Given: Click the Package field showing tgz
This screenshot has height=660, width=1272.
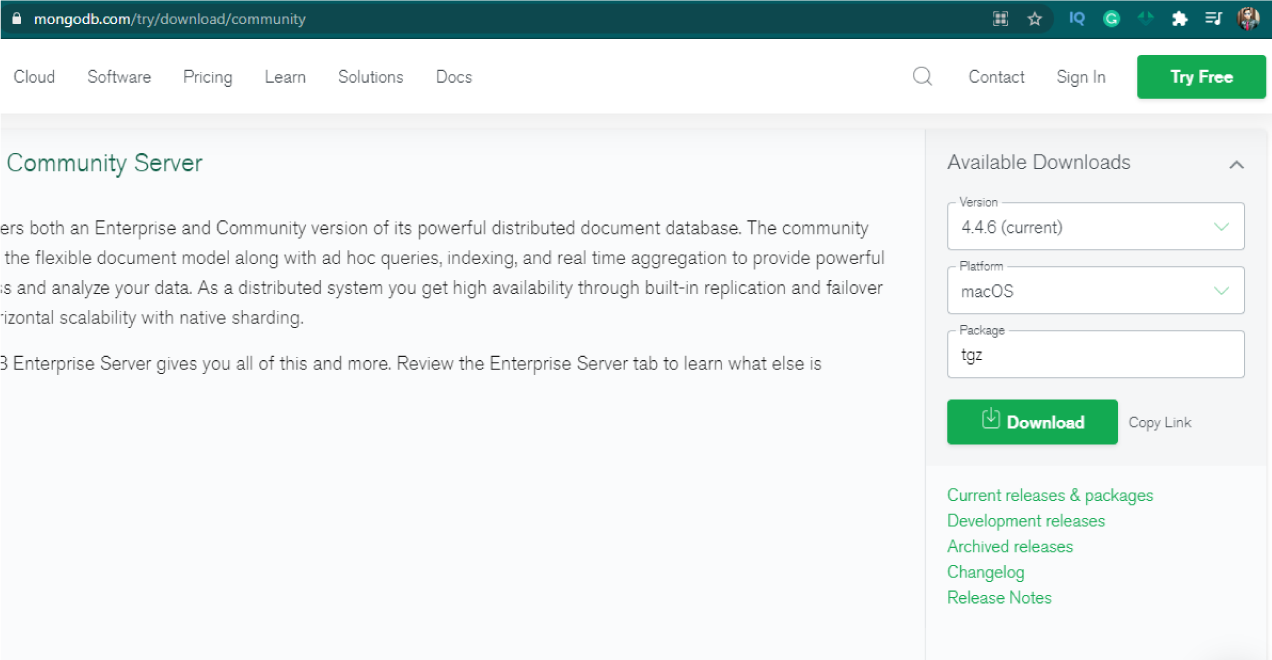Looking at the screenshot, I should click(1096, 355).
